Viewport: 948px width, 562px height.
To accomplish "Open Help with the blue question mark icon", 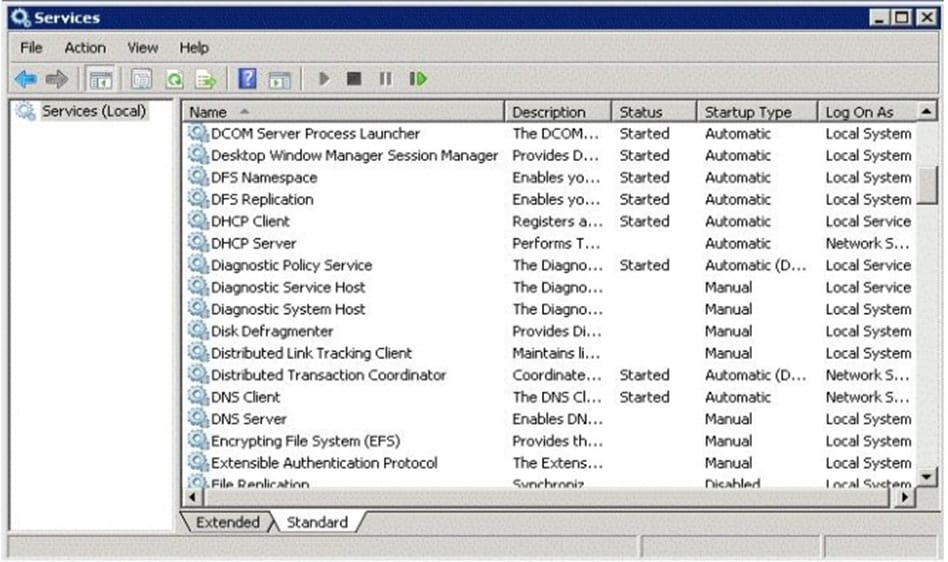I will [x=247, y=79].
